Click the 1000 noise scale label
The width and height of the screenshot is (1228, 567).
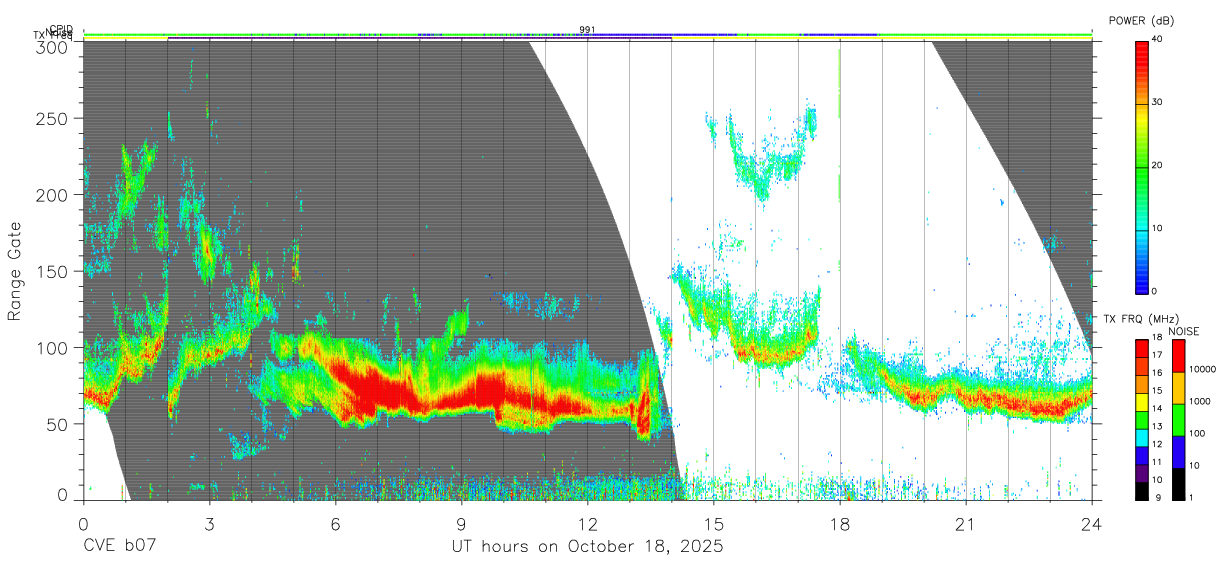coord(1199,402)
